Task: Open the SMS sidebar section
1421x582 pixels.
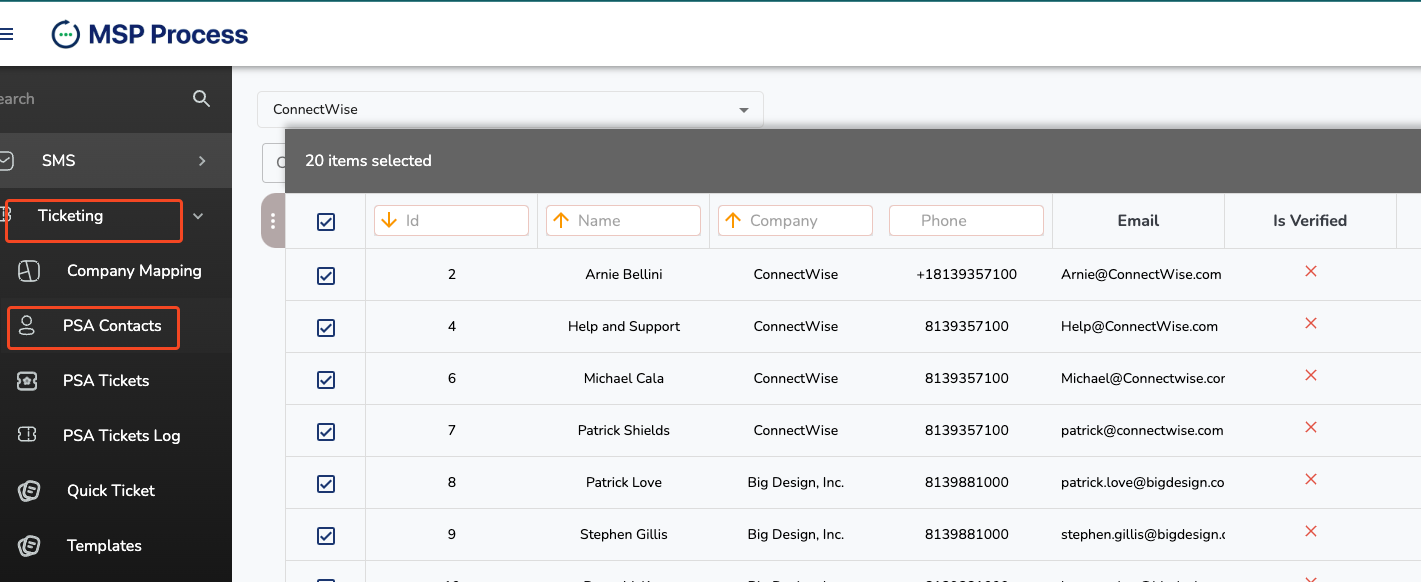Action: pyautogui.click(x=116, y=161)
